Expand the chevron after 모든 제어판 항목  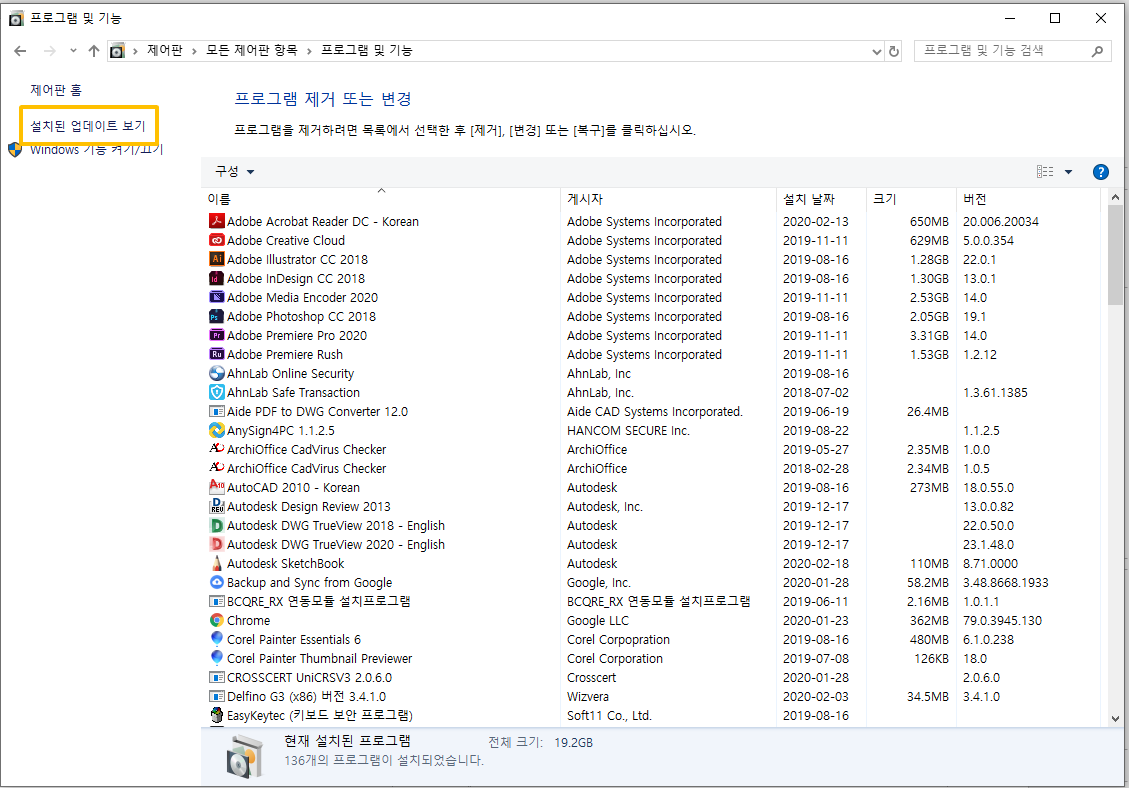[x=309, y=51]
